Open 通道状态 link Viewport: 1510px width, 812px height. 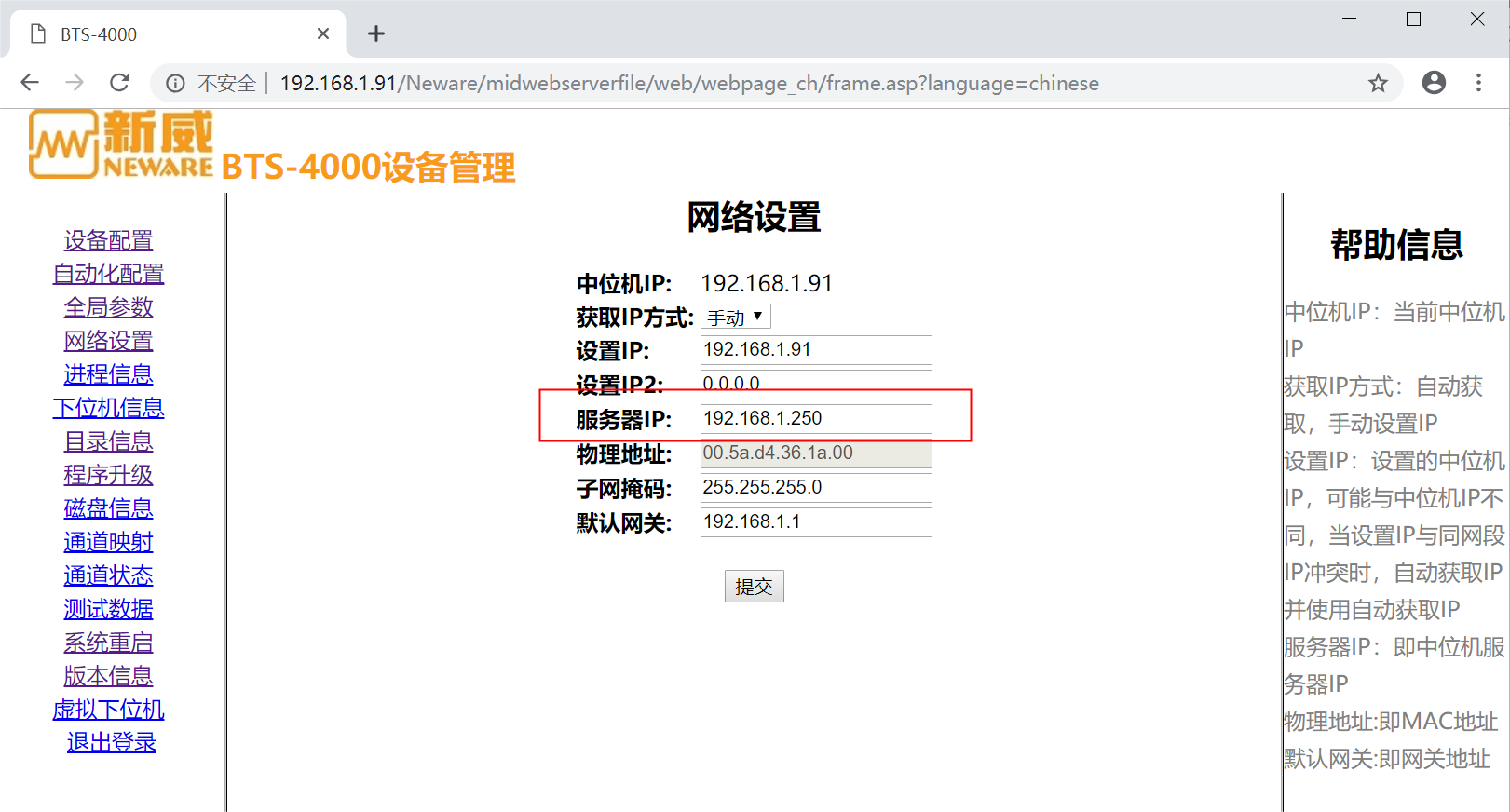[x=108, y=575]
